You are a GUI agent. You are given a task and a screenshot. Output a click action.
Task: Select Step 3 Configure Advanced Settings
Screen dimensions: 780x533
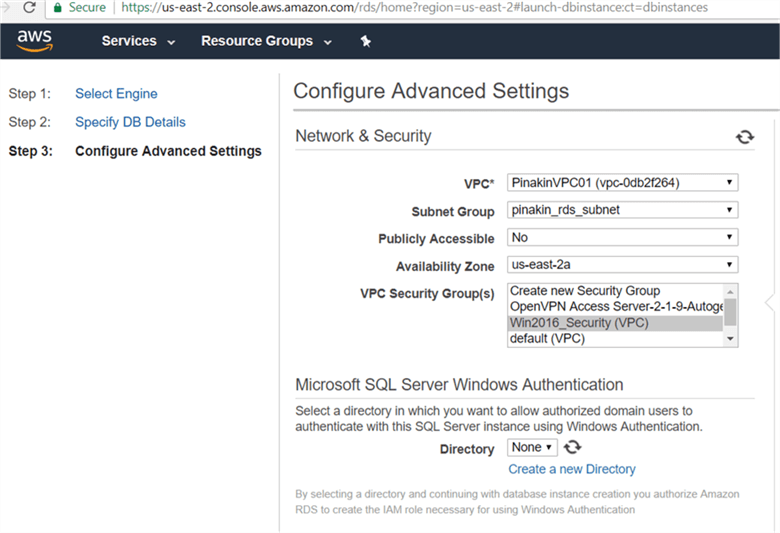(168, 151)
